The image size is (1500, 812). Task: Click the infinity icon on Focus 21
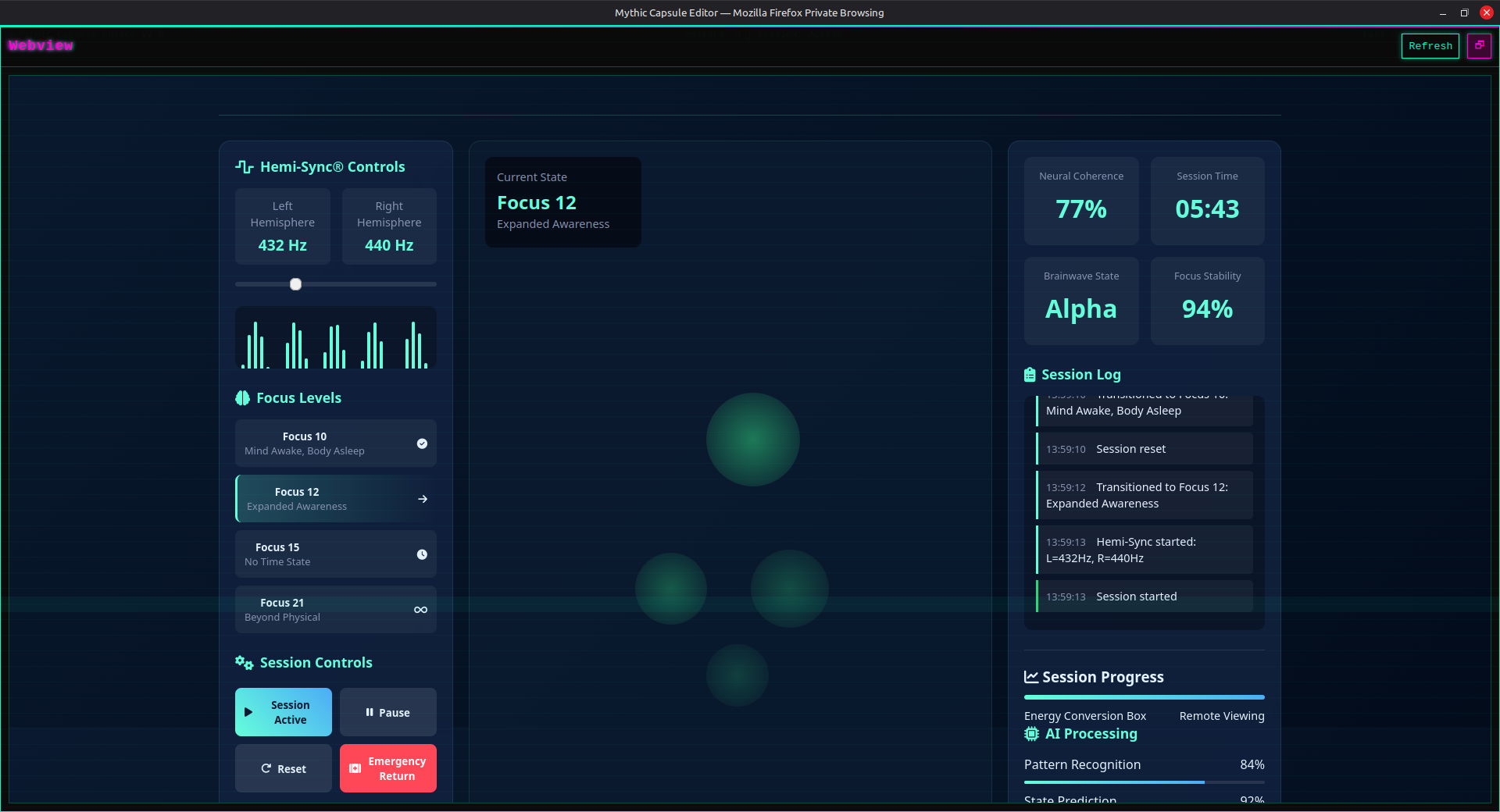click(420, 610)
